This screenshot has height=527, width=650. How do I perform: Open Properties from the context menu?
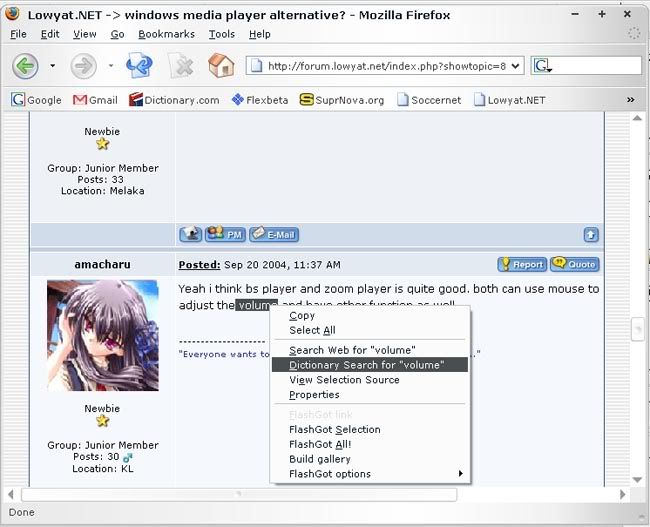(370, 395)
